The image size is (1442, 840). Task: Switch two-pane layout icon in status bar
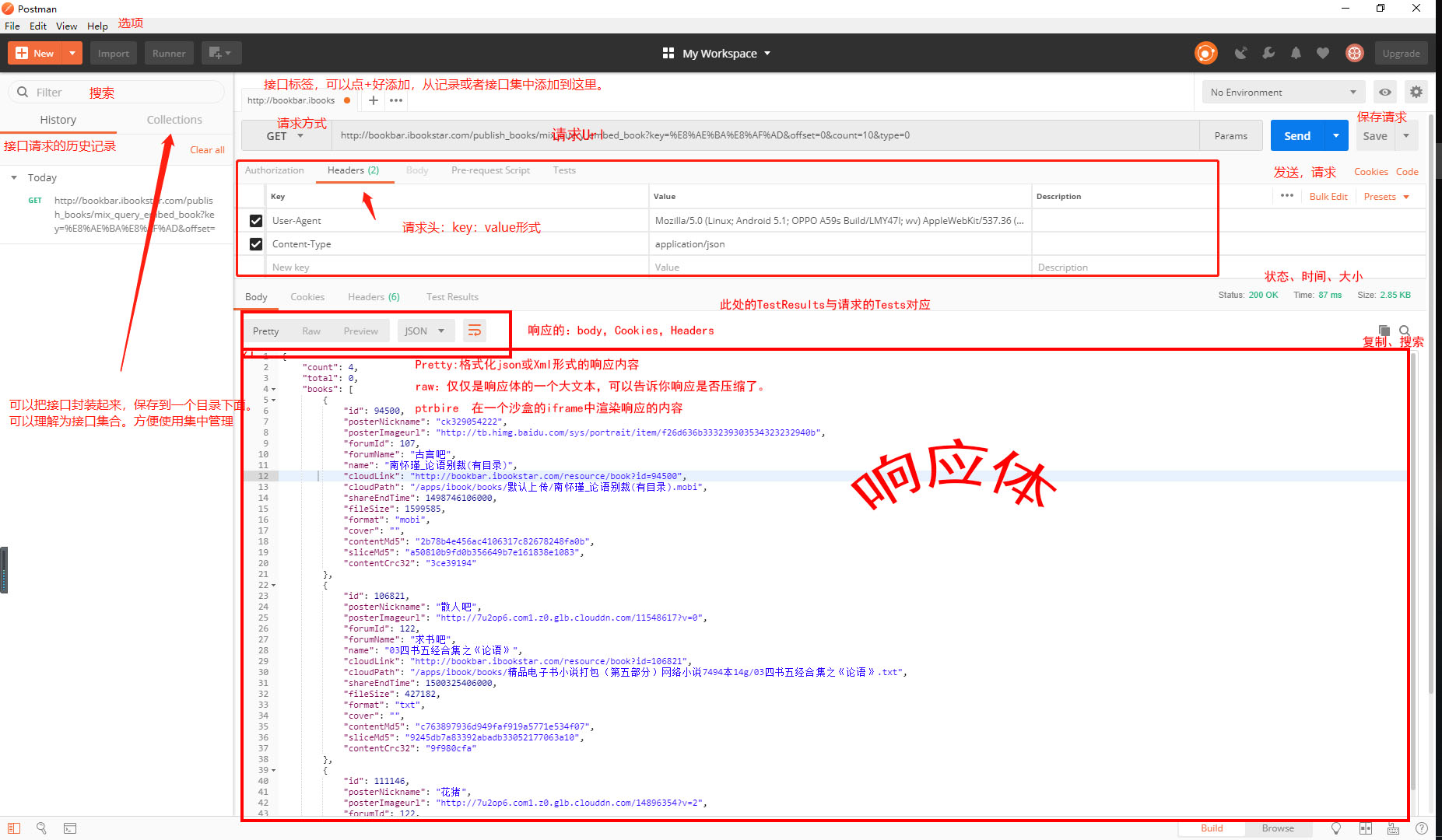(x=1365, y=828)
